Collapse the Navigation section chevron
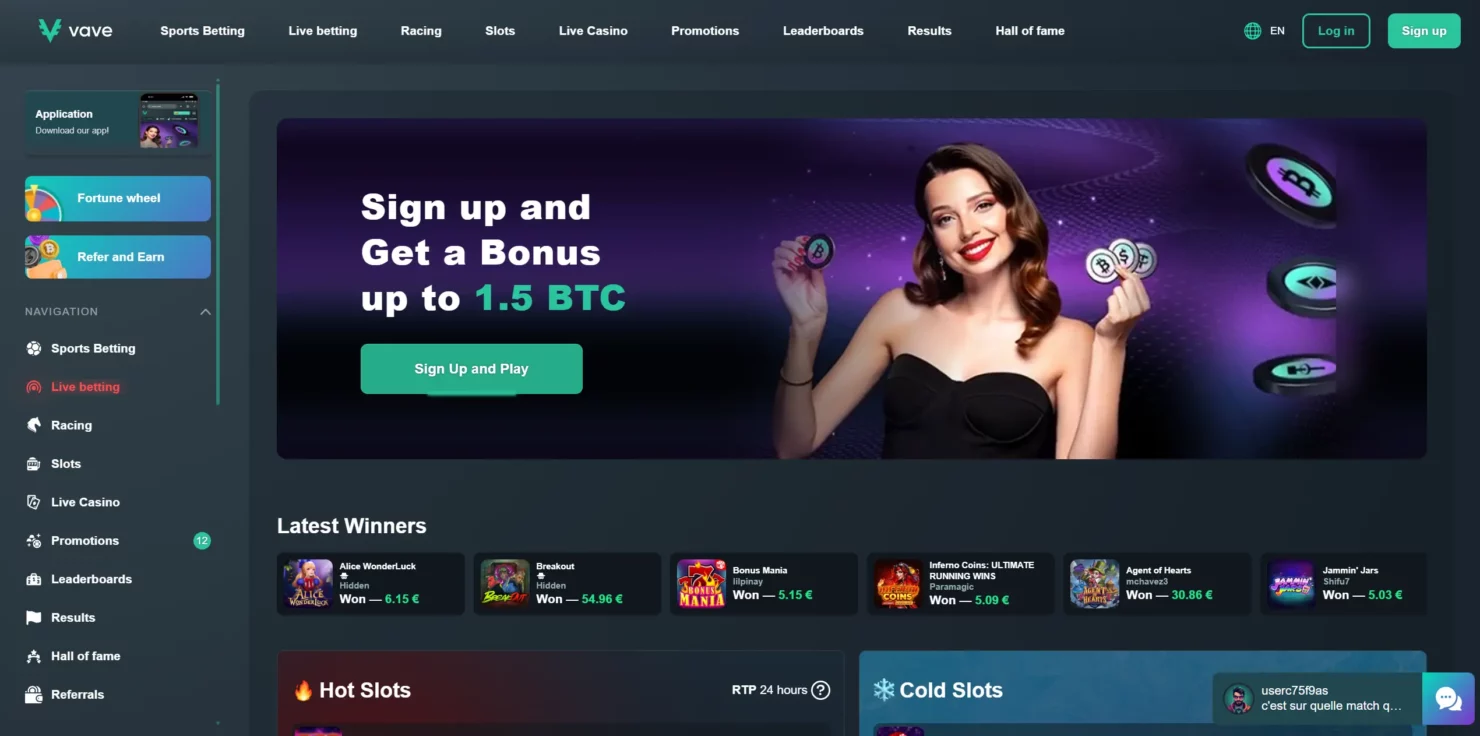Screen dimensions: 1480x736 [205, 312]
